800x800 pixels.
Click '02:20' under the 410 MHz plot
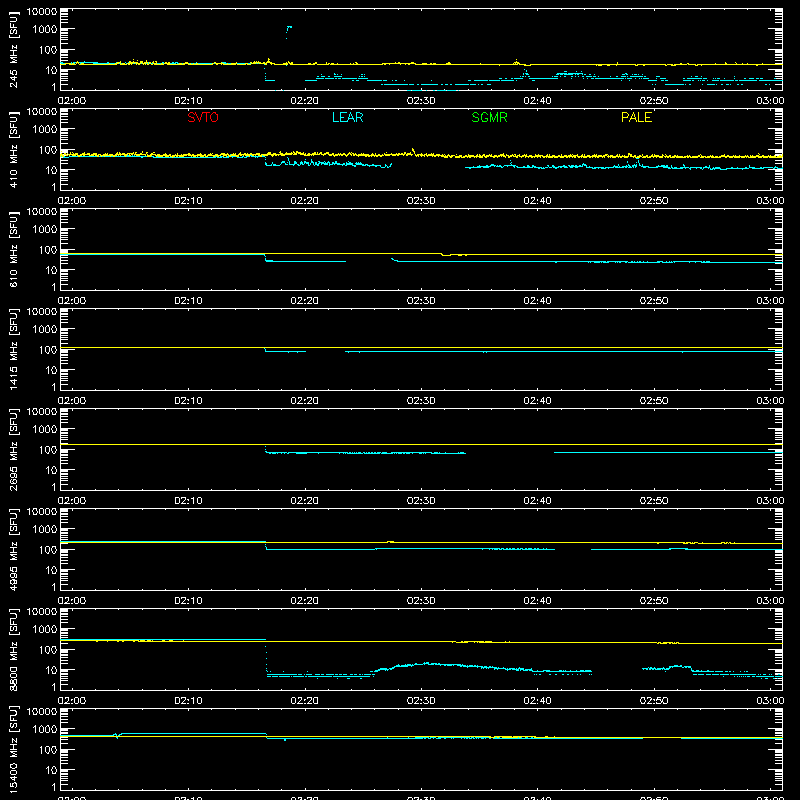click(305, 201)
